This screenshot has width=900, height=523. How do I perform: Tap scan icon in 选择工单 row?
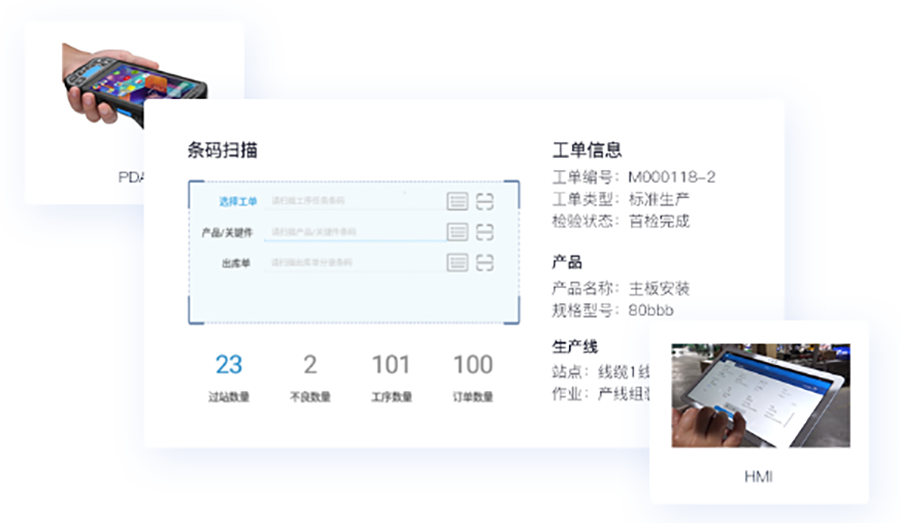tap(484, 202)
